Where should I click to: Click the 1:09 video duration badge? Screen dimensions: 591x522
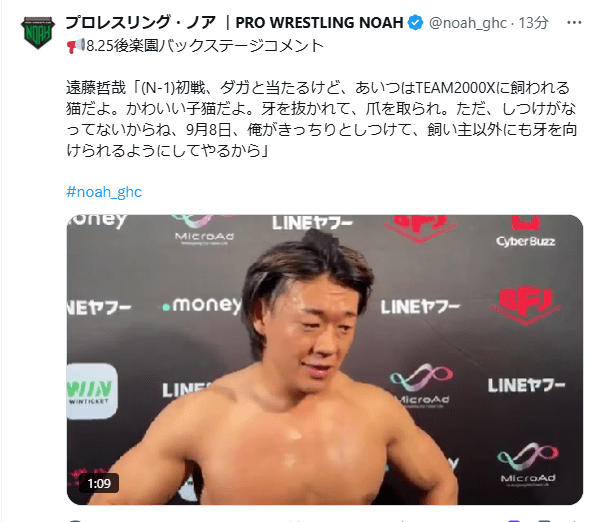[99, 483]
